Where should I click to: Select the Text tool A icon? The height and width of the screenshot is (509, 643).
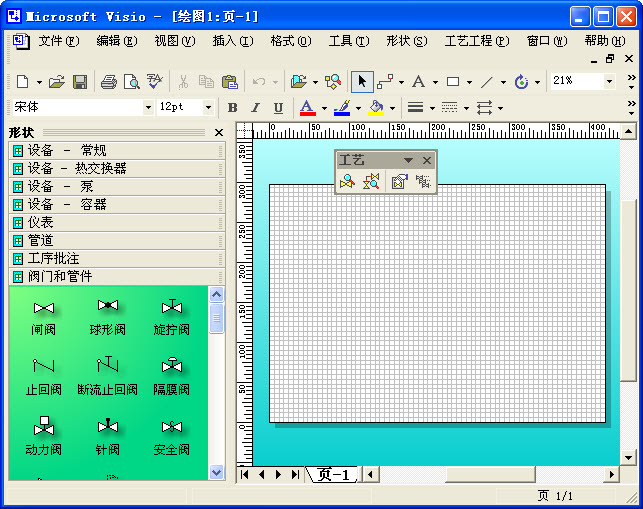(418, 82)
